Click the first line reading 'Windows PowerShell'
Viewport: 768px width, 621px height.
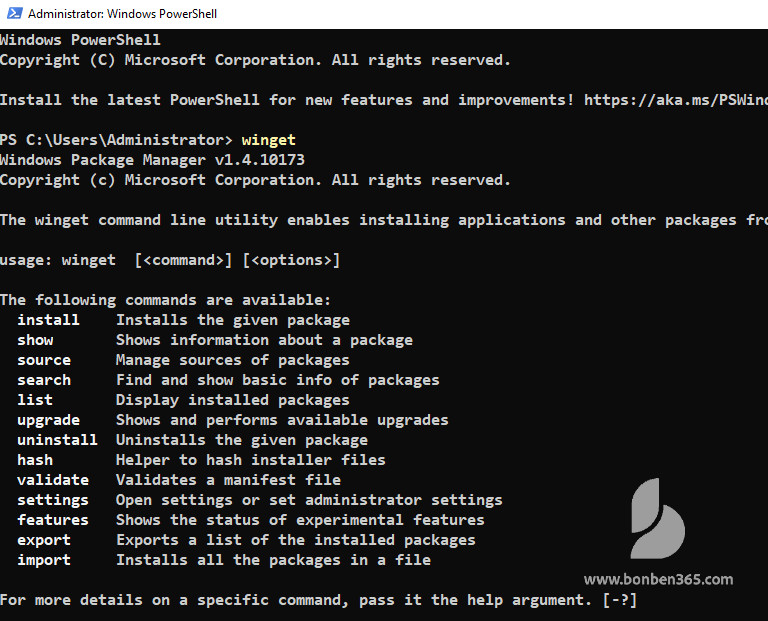80,40
